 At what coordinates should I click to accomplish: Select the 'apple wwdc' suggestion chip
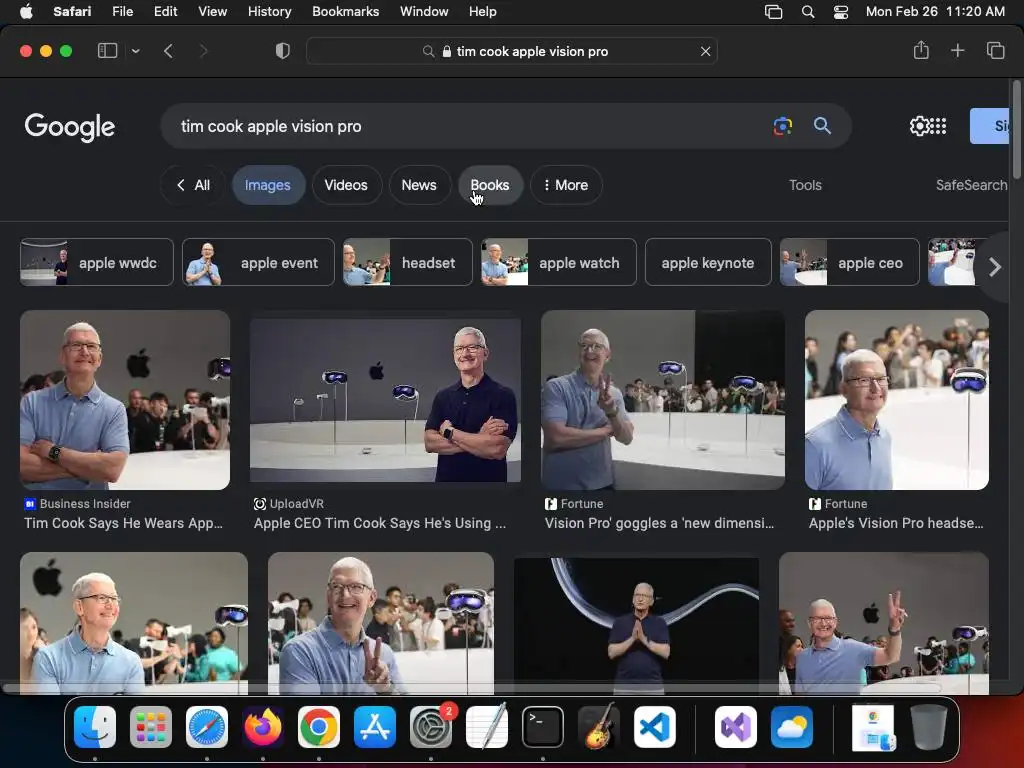coord(97,262)
